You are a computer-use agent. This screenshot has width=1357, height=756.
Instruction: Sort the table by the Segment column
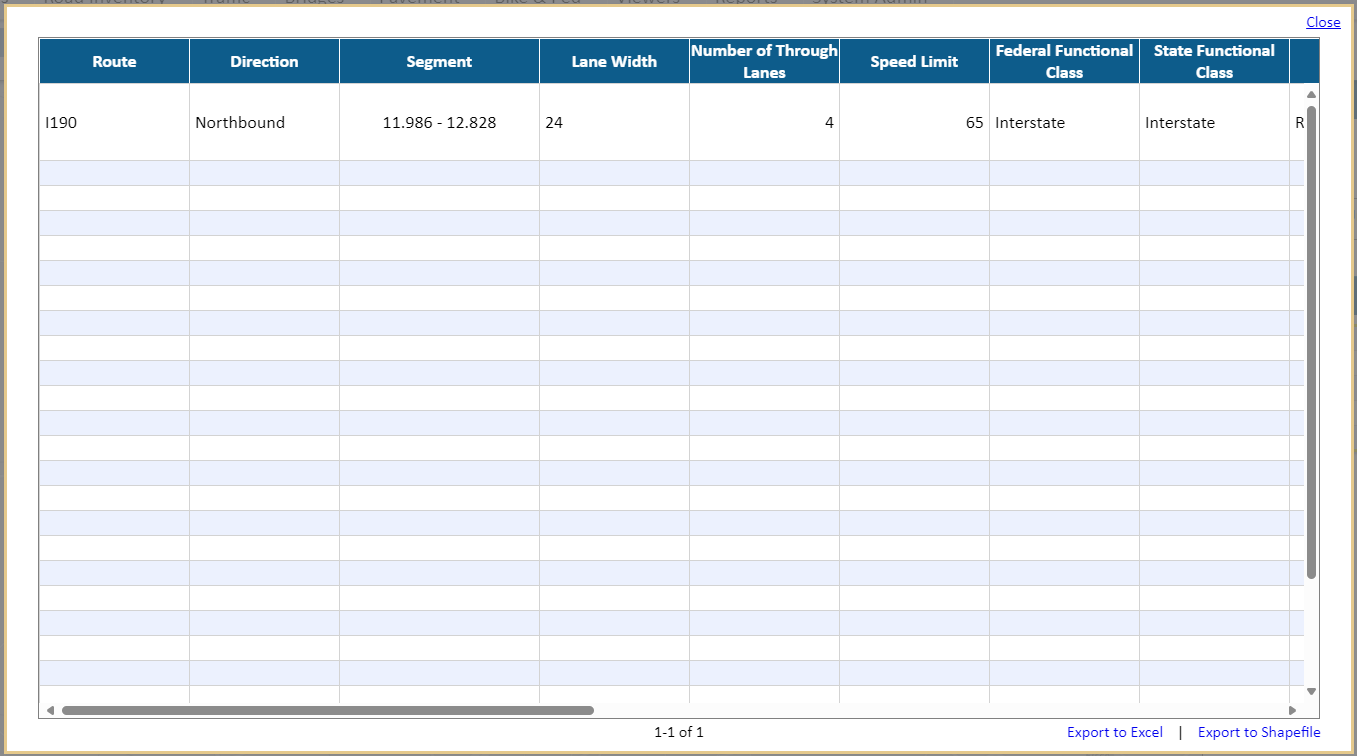(439, 61)
